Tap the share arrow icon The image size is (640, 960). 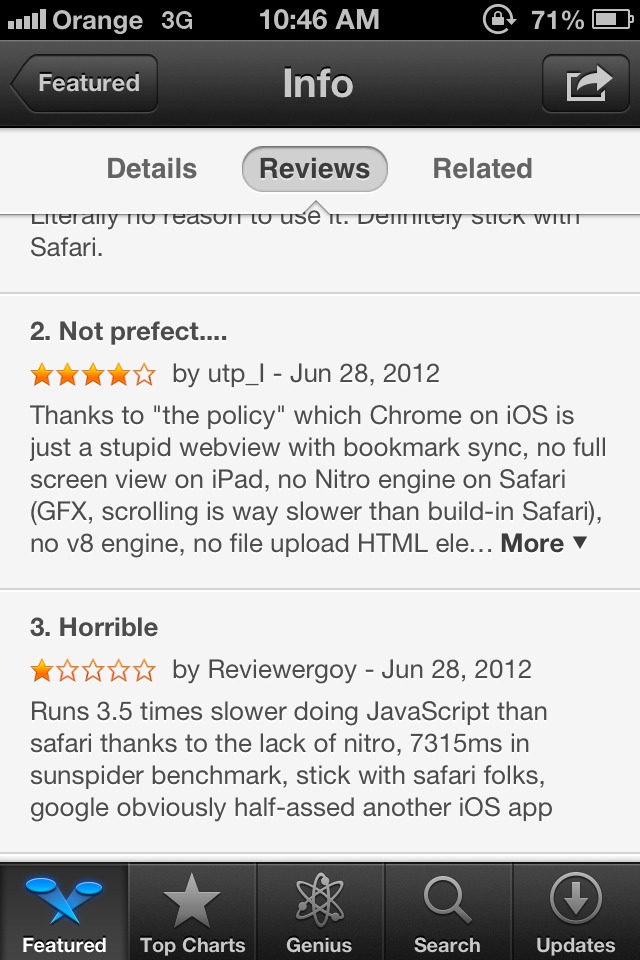(x=586, y=83)
